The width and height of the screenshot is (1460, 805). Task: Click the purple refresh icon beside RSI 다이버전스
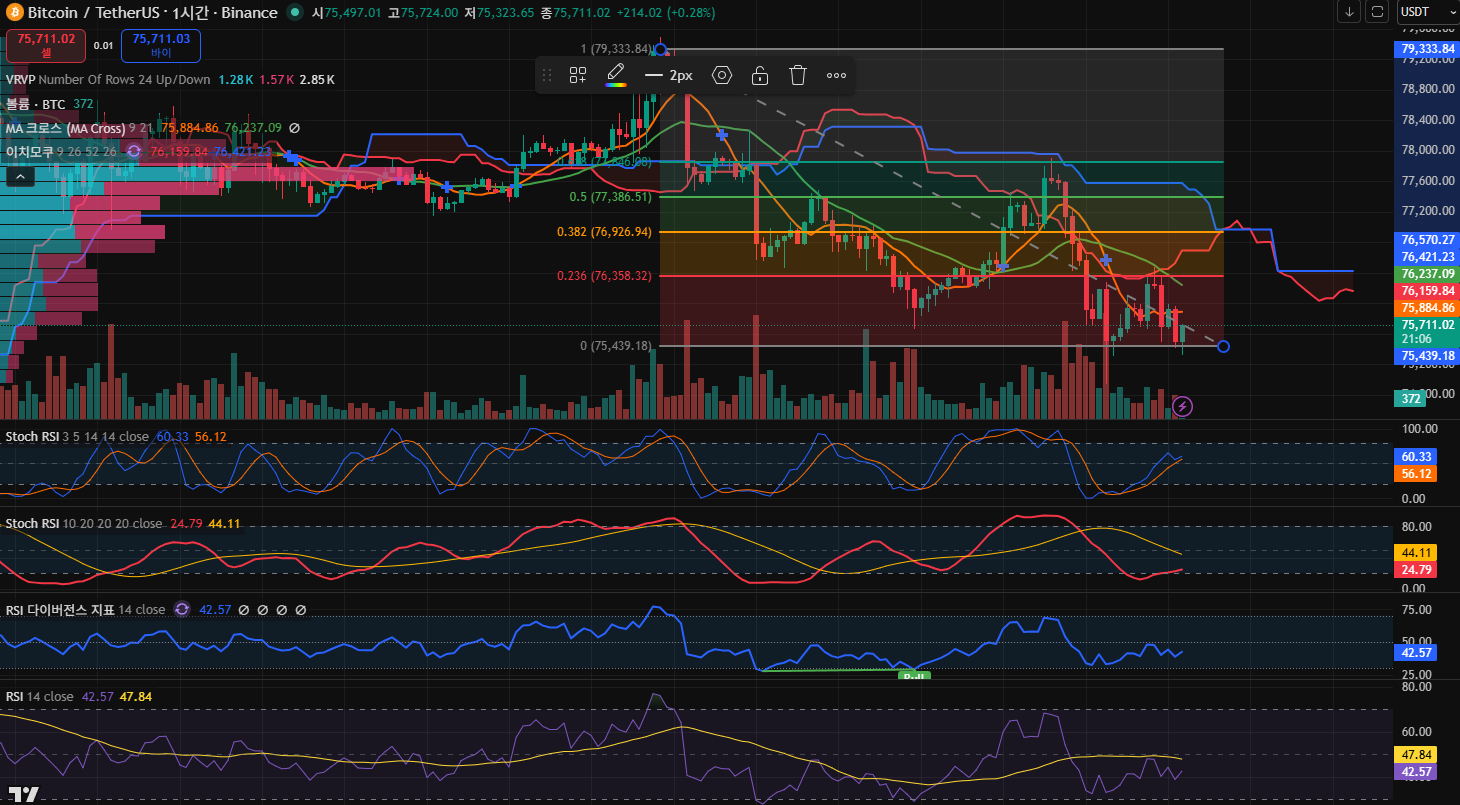(182, 609)
